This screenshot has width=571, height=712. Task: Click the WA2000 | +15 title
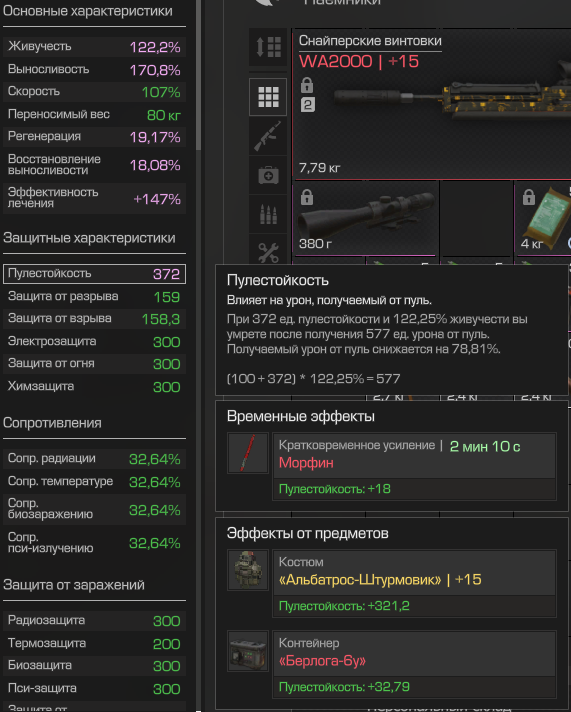pyautogui.click(x=359, y=61)
